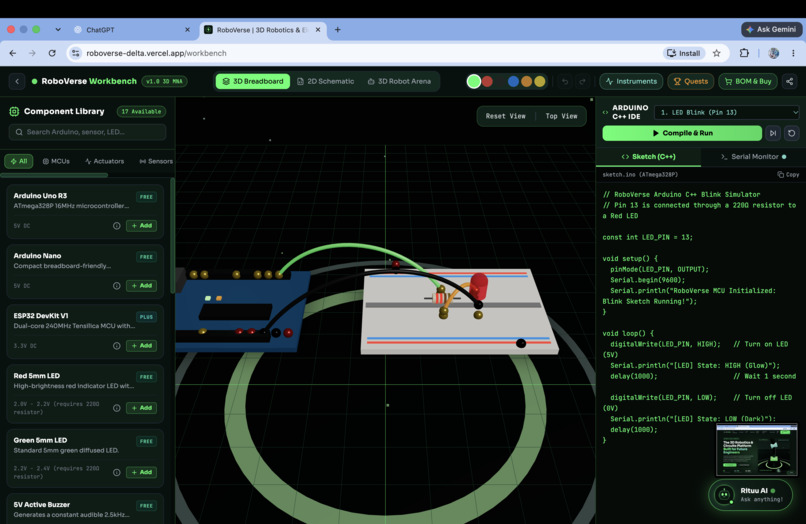Viewport: 806px width, 524px height.
Task: Open the Chrome profile avatar
Action: pos(774,53)
